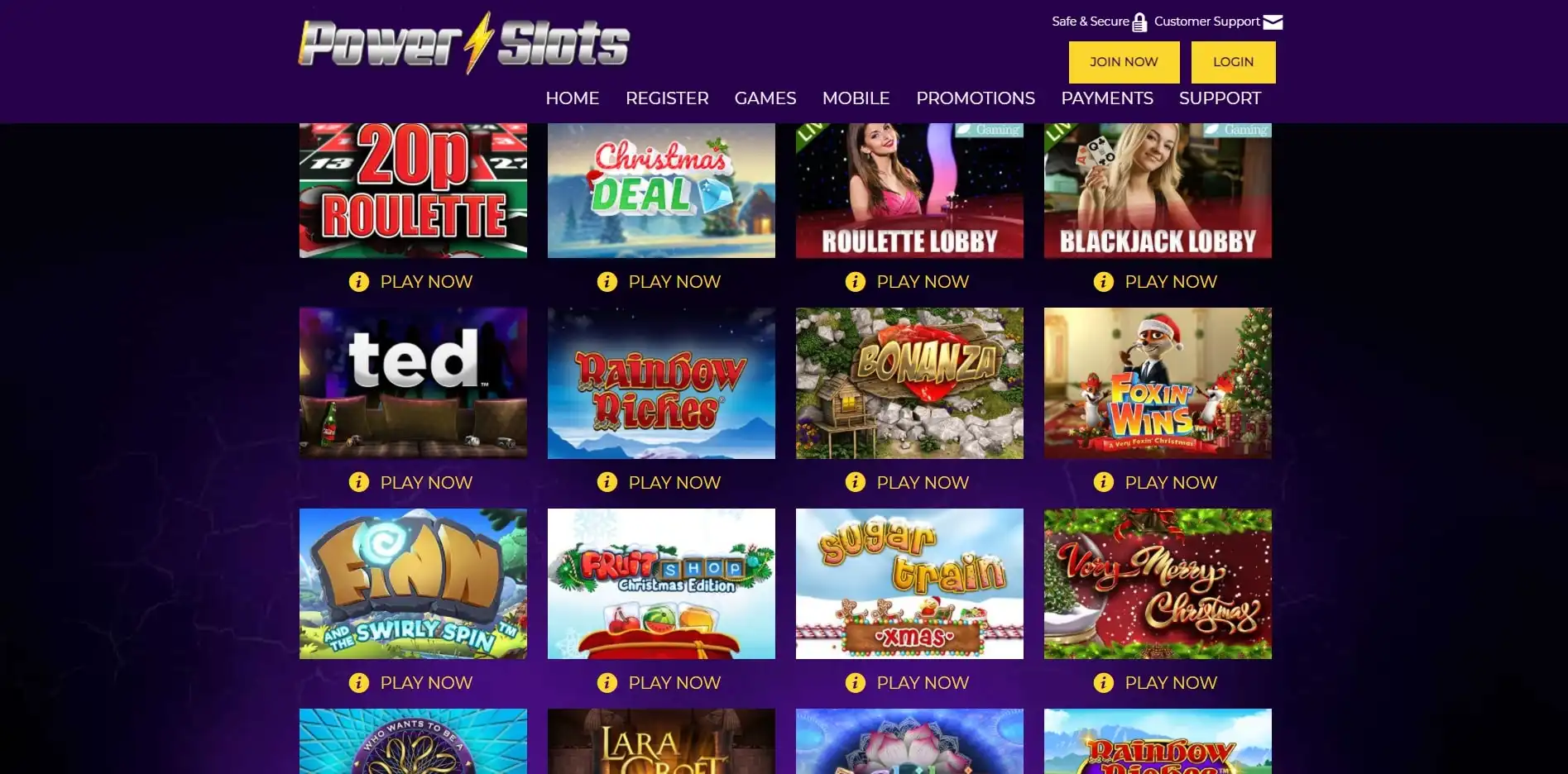Click info icon below Roulette Lobby

tap(855, 282)
